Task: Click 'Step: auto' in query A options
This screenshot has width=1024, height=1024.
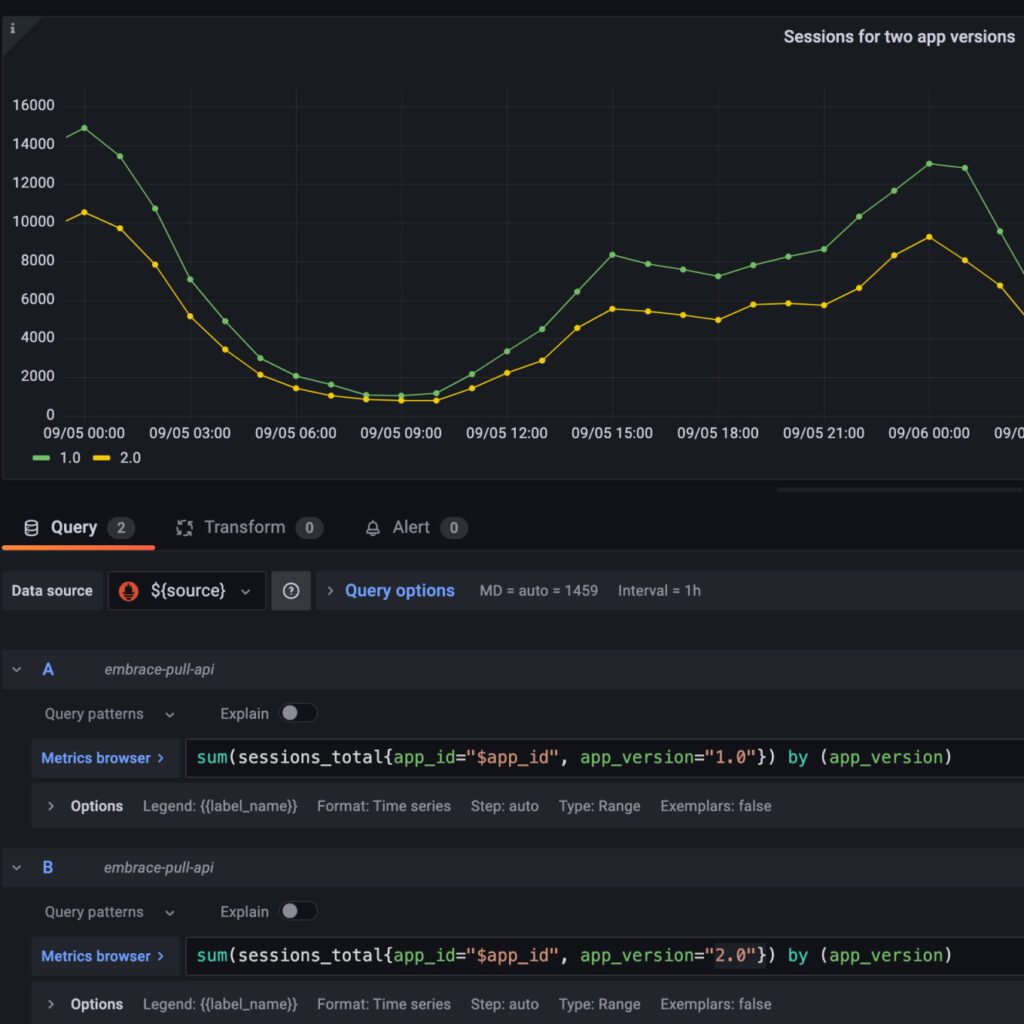Action: click(x=505, y=806)
